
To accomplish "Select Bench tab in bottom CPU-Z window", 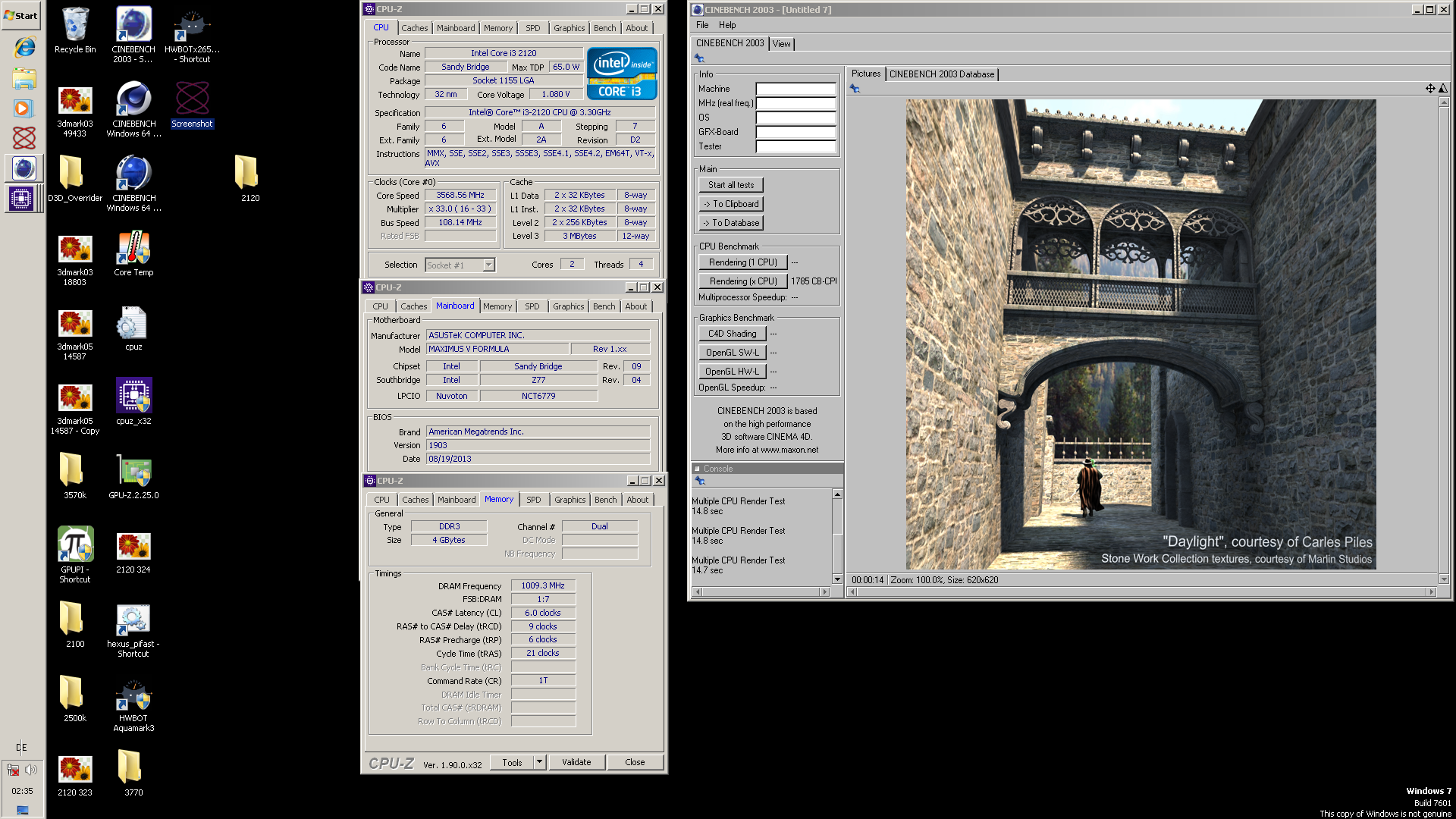I will pyautogui.click(x=605, y=500).
